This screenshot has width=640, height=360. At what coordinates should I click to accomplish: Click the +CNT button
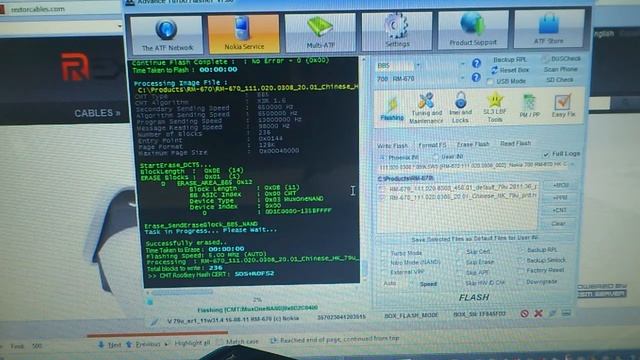click(x=559, y=211)
